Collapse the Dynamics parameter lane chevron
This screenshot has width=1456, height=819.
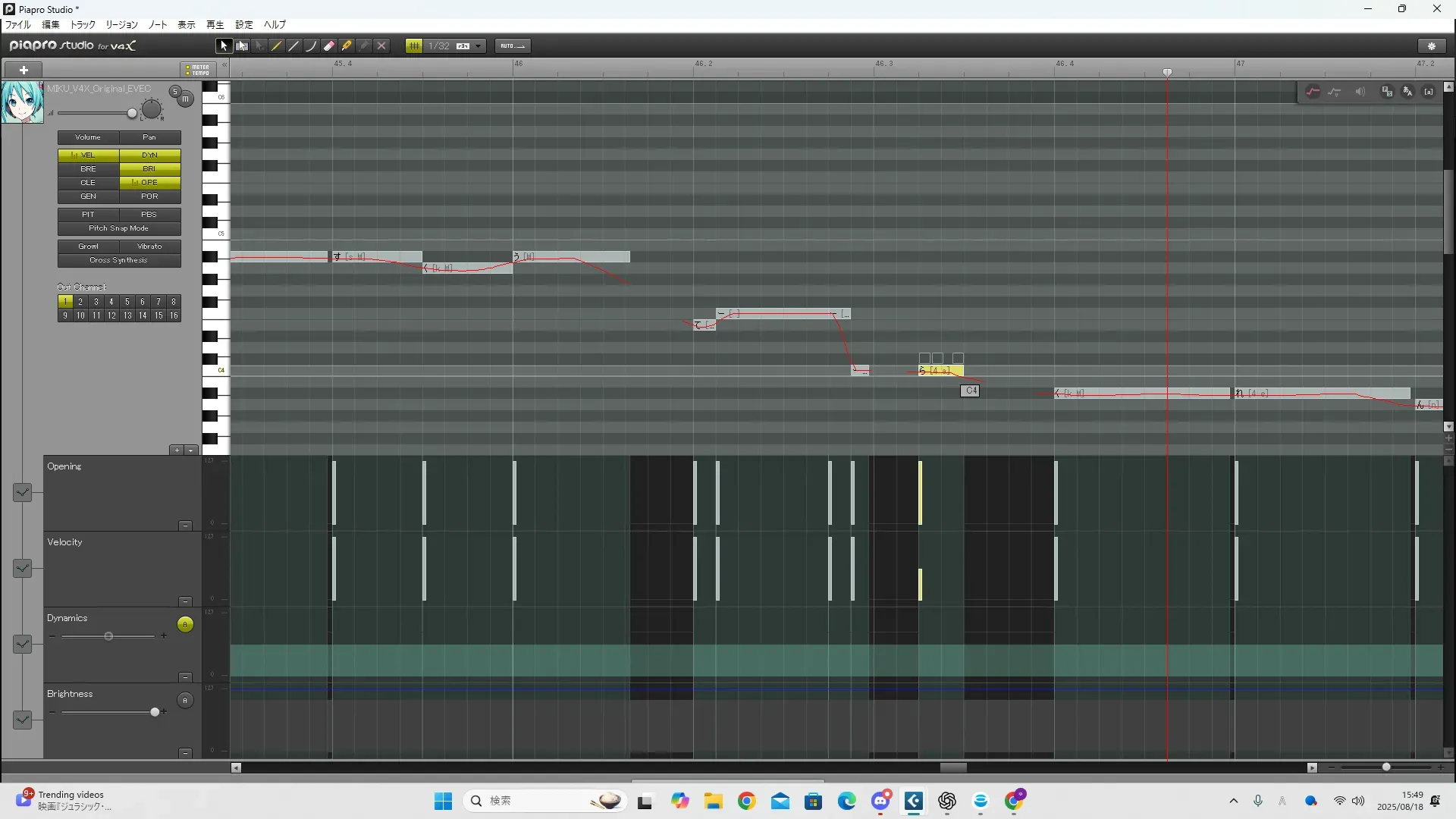(x=22, y=645)
